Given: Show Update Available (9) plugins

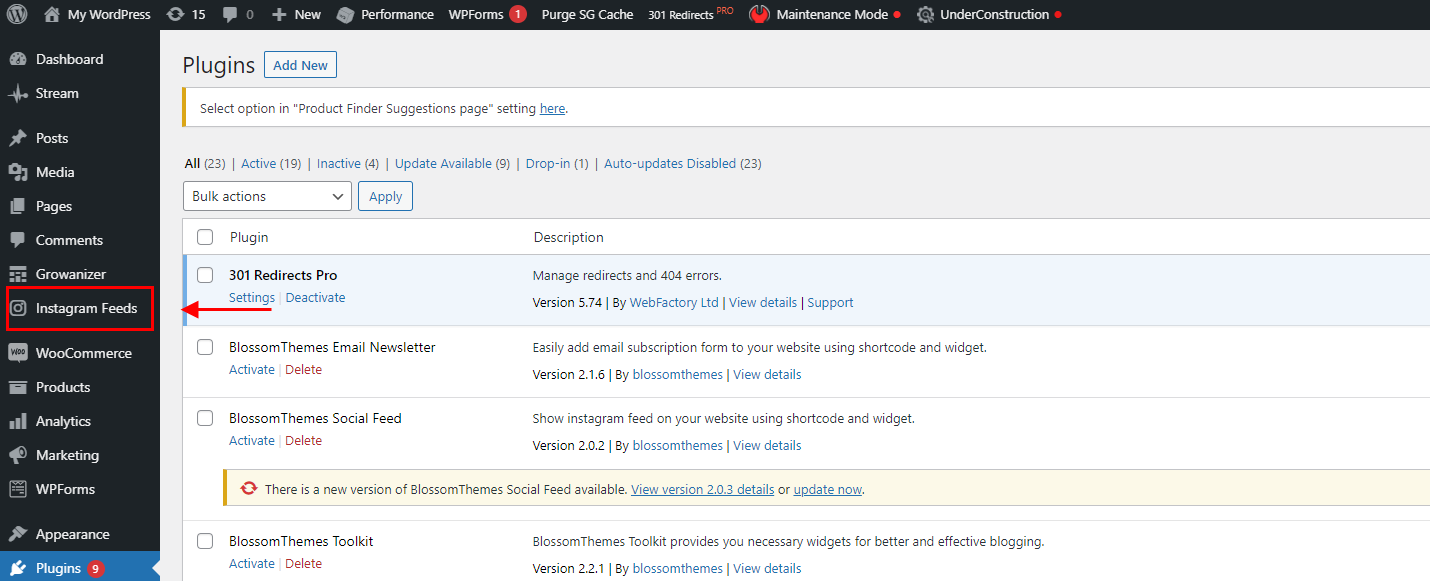Looking at the screenshot, I should point(452,163).
